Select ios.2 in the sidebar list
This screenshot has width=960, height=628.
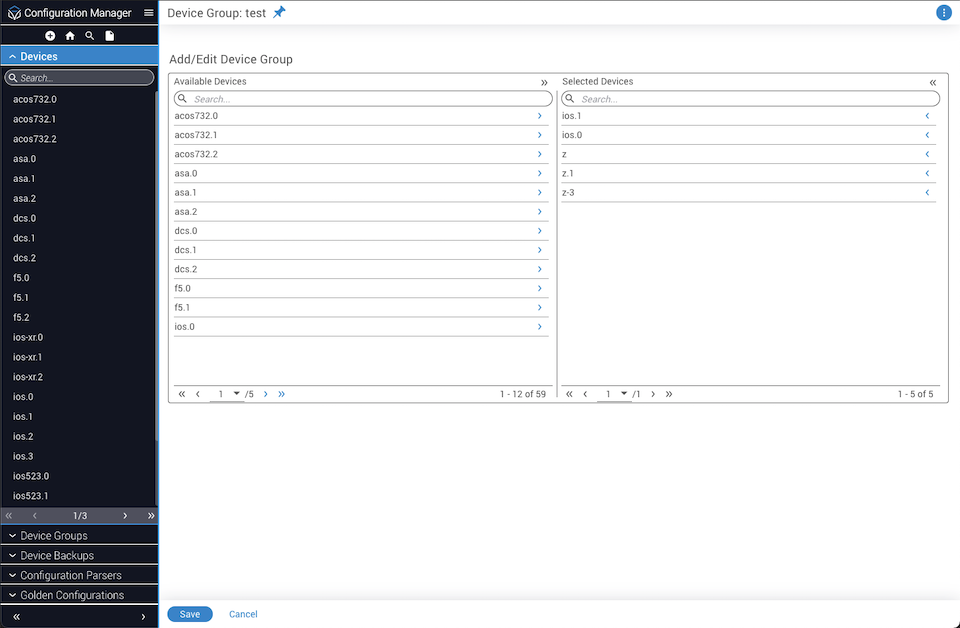point(23,436)
